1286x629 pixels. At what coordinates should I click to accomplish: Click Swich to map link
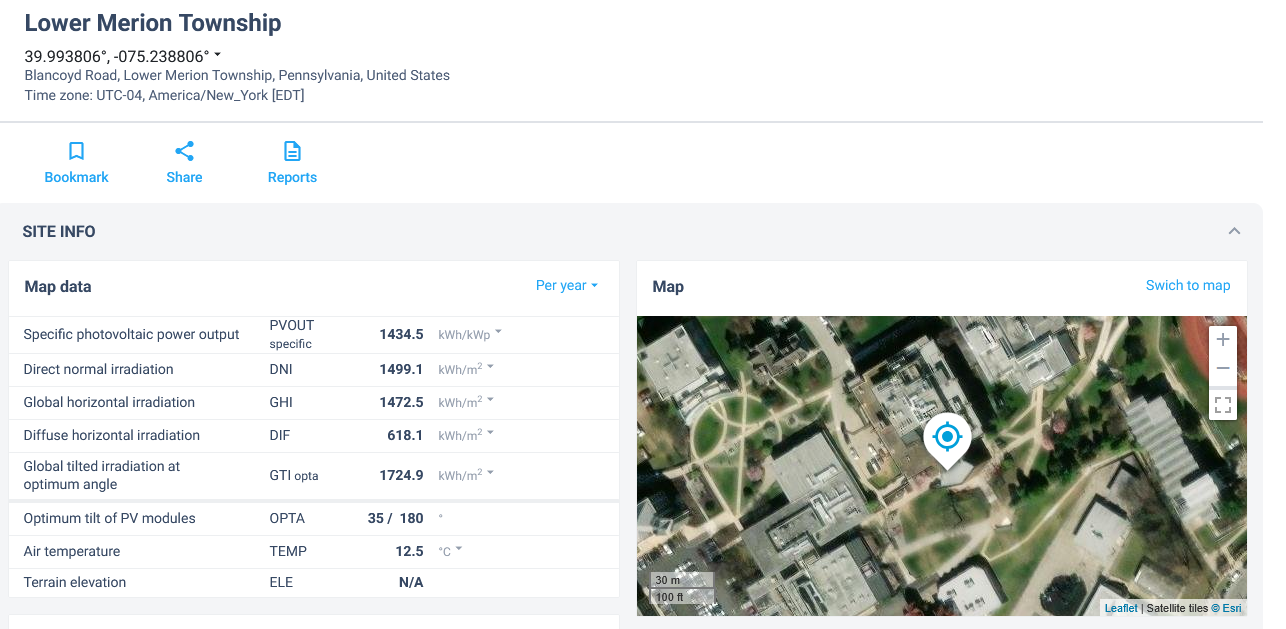pos(1187,286)
